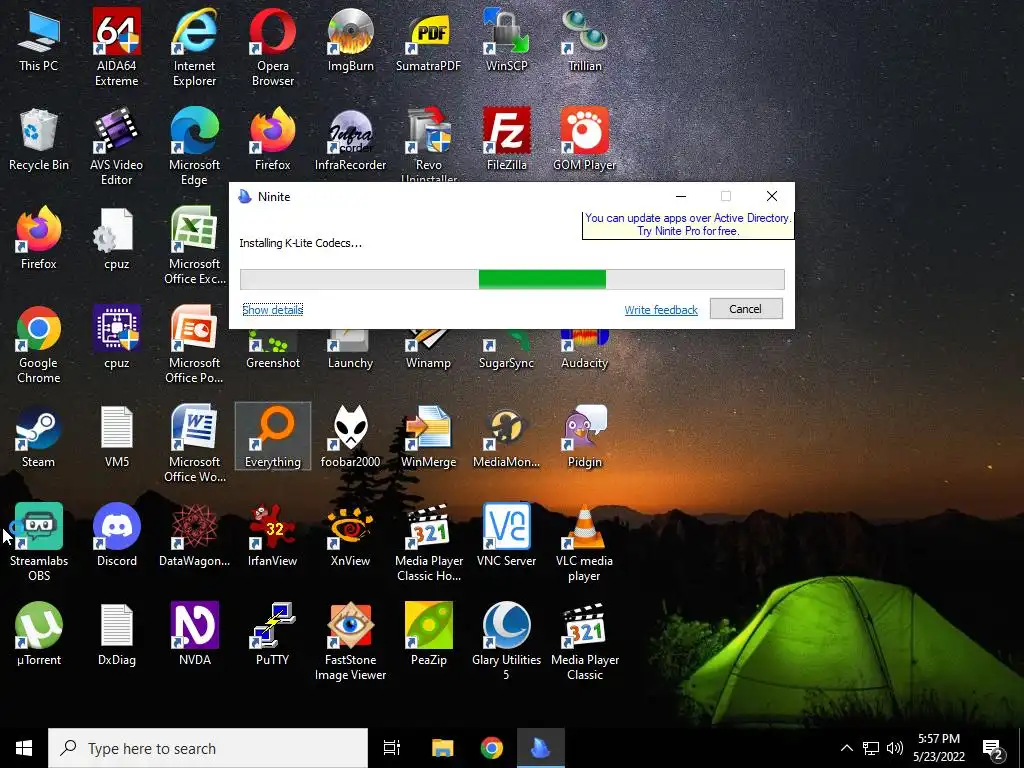Open SumatraPDF shortcut
Viewport: 1024px width, 768px height.
tap(428, 40)
